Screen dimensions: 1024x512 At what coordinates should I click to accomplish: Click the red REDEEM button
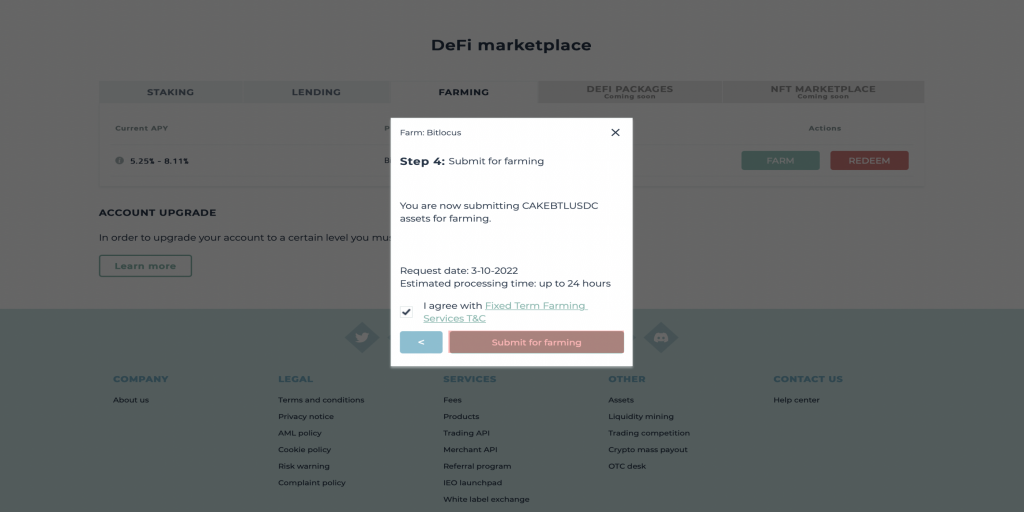pos(869,161)
